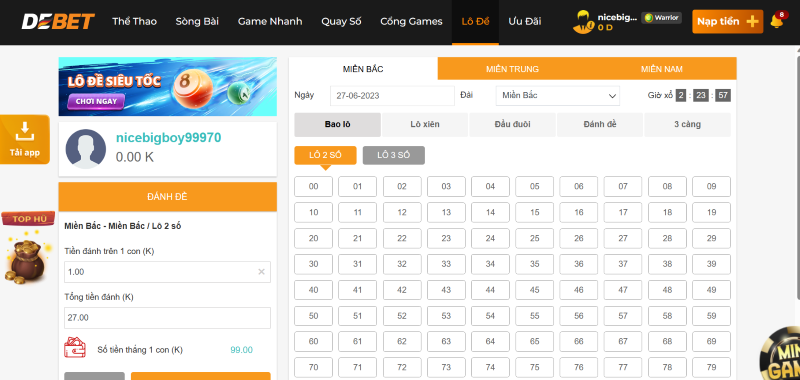Viewport: 800px width, 380px height.
Task: Select number 27 in the grid
Action: point(623,238)
